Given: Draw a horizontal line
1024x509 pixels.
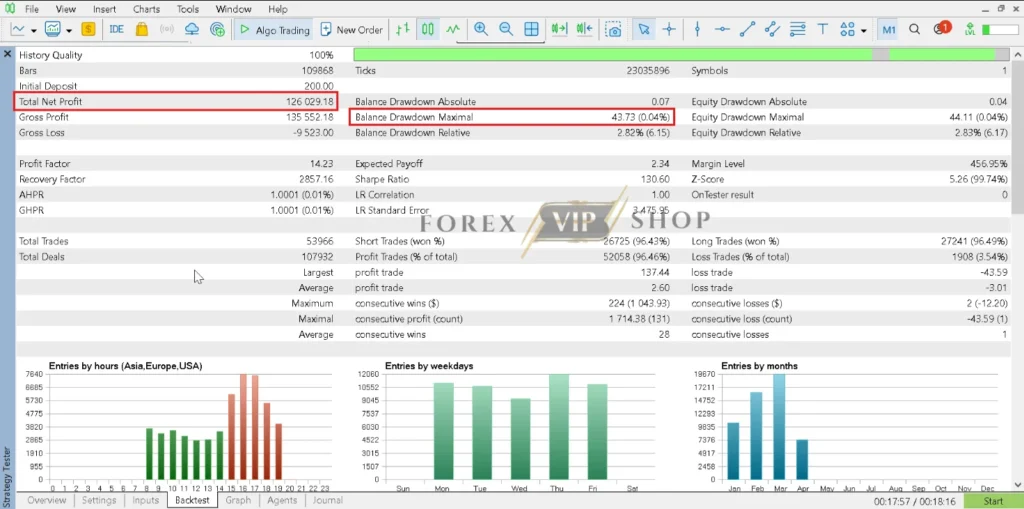Looking at the screenshot, I should click(x=722, y=29).
